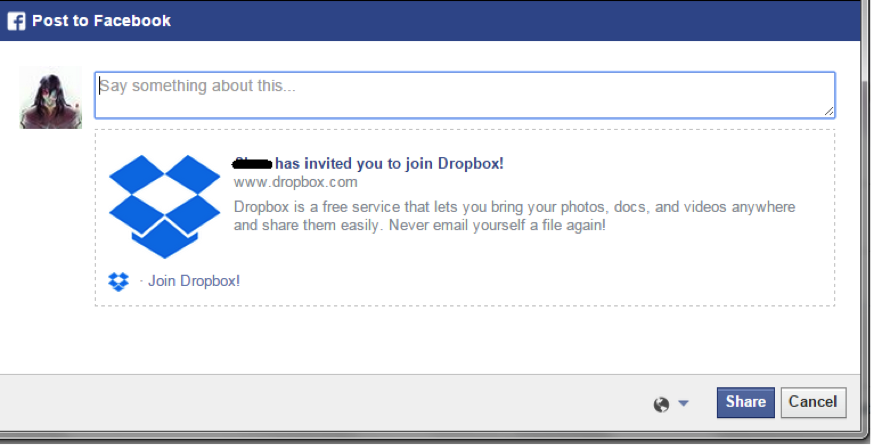Click the www.dropbox.com URL text
This screenshot has width=871, height=445.
(296, 182)
